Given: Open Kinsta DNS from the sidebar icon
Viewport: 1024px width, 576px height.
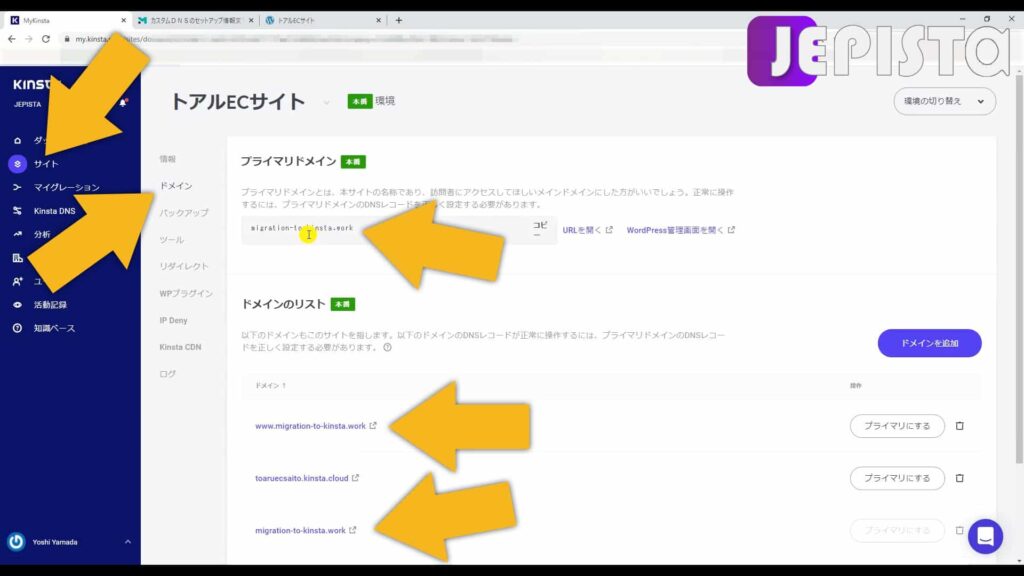Looking at the screenshot, I should click(16, 210).
